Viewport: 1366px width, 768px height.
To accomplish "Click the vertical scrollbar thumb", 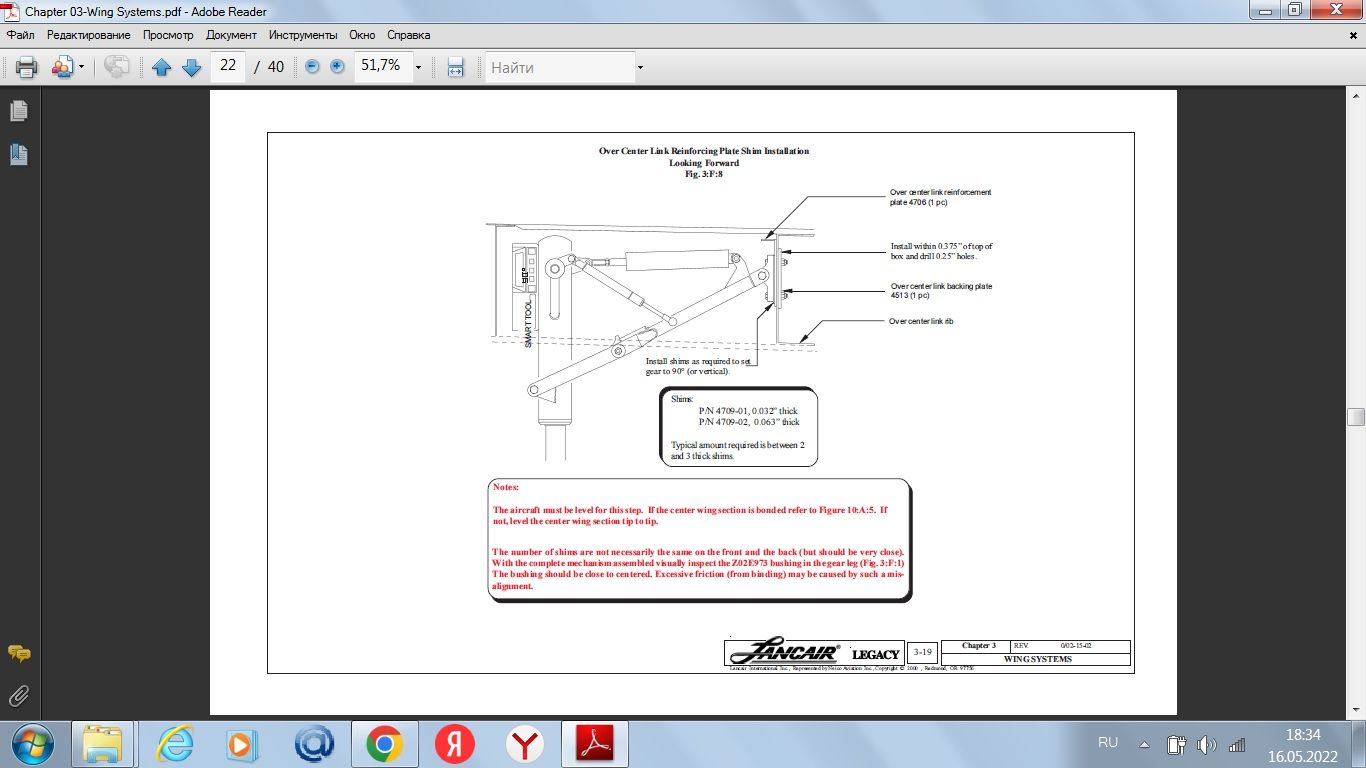I will coord(1355,417).
